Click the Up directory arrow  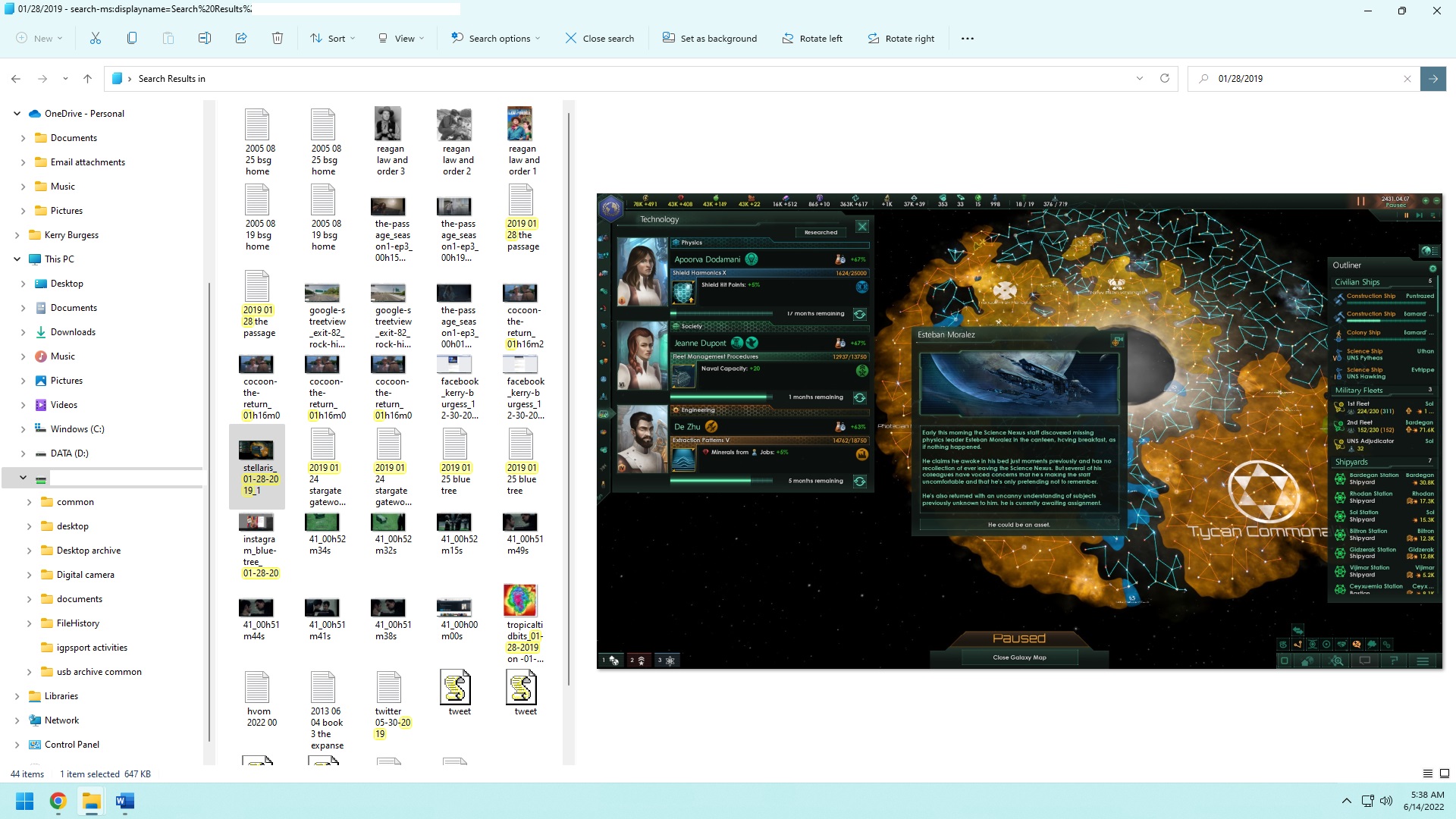tap(87, 78)
